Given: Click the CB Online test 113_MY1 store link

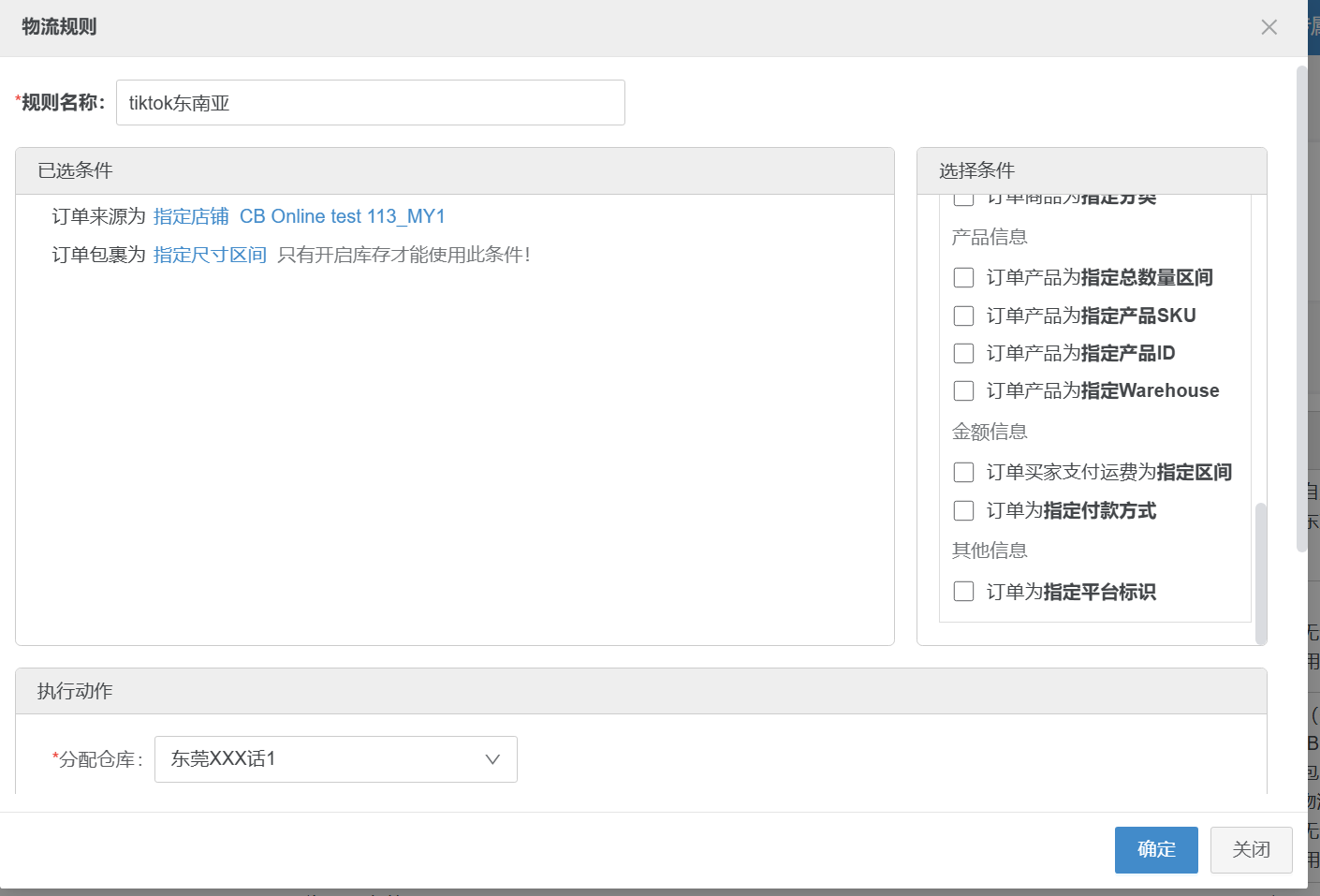Looking at the screenshot, I should point(342,216).
